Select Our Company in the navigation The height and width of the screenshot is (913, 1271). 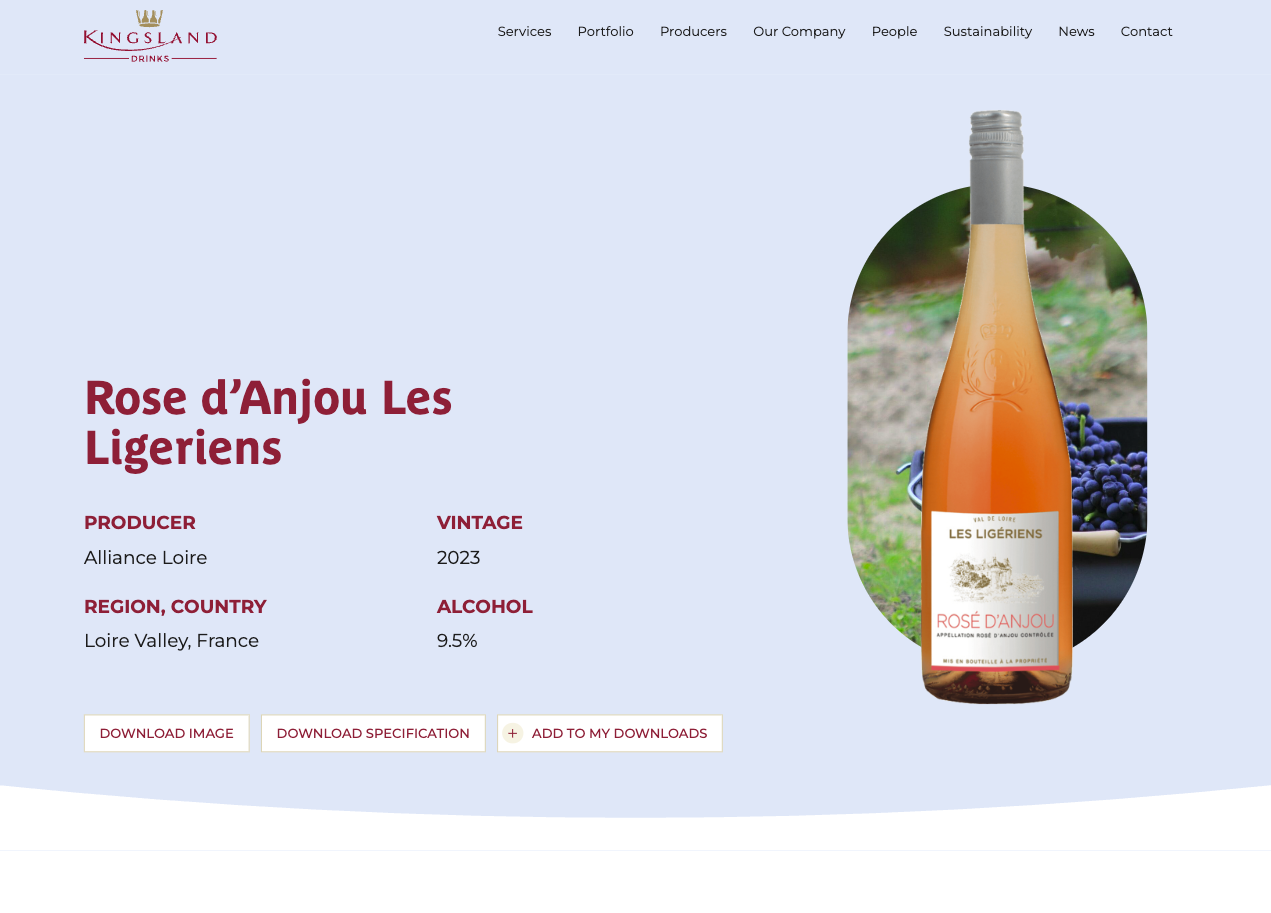(799, 31)
